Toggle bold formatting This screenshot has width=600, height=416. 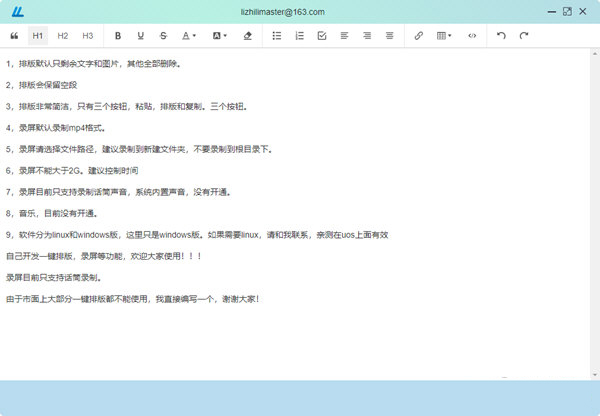(x=117, y=35)
